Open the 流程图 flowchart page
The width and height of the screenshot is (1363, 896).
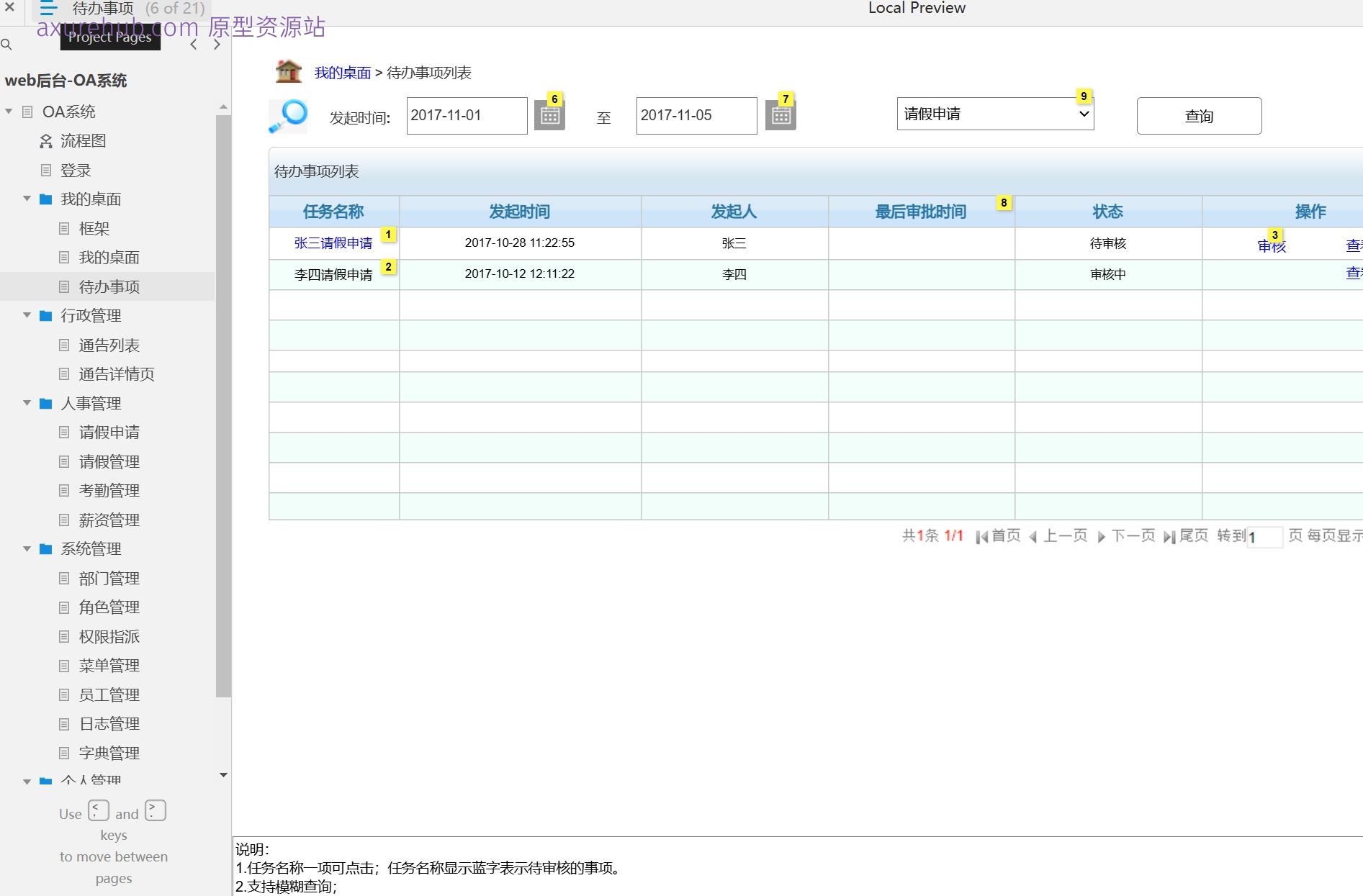(x=83, y=141)
